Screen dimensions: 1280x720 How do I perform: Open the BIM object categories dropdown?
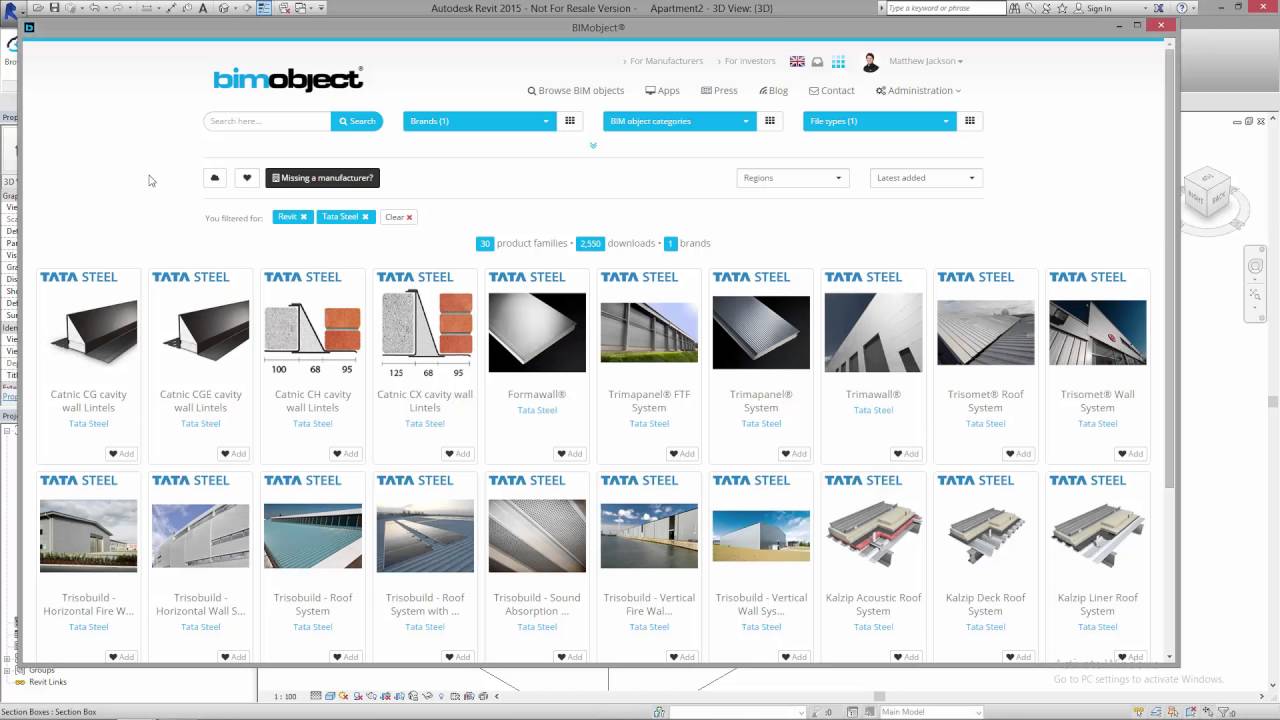tap(679, 121)
